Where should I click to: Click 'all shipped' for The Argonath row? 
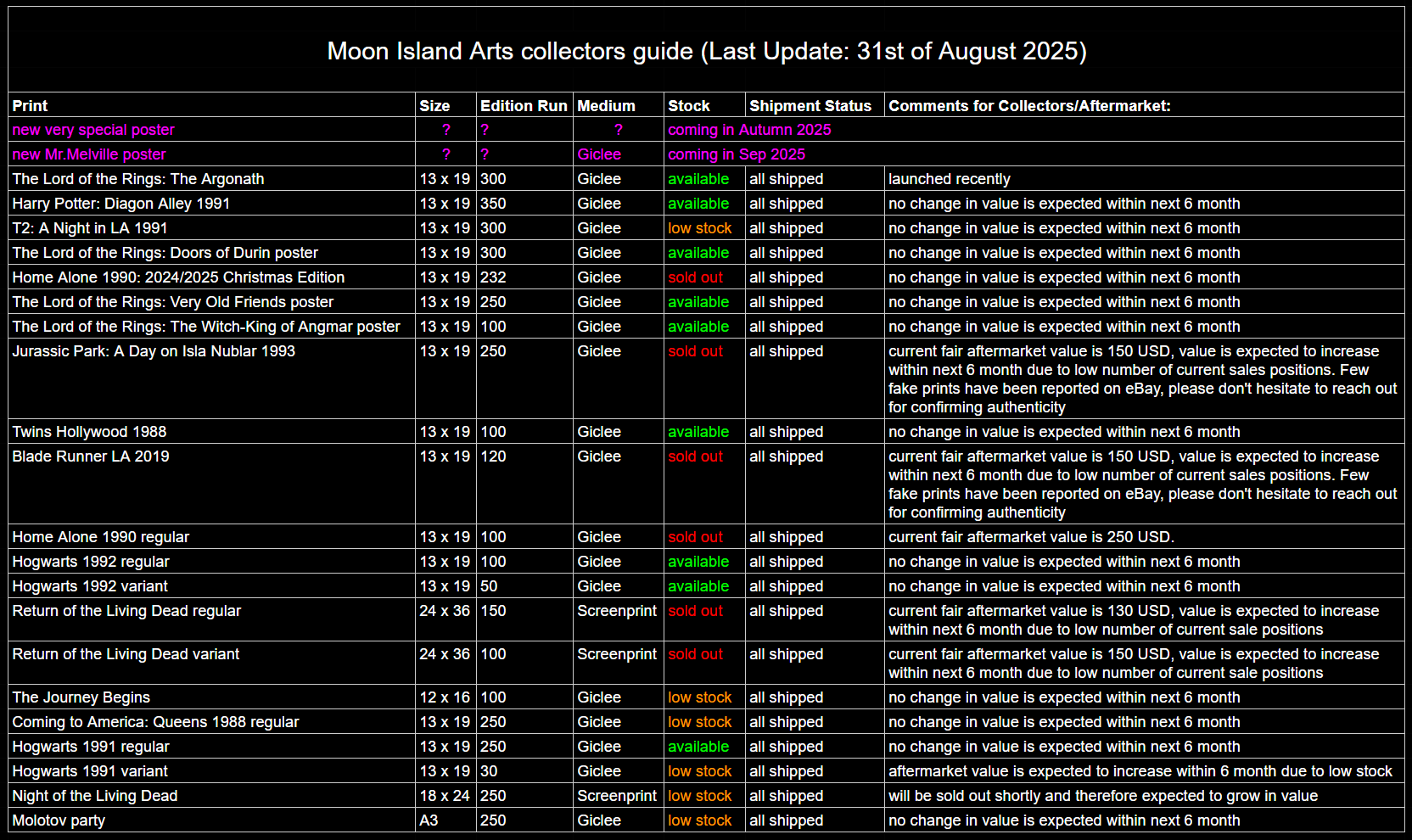(x=786, y=179)
